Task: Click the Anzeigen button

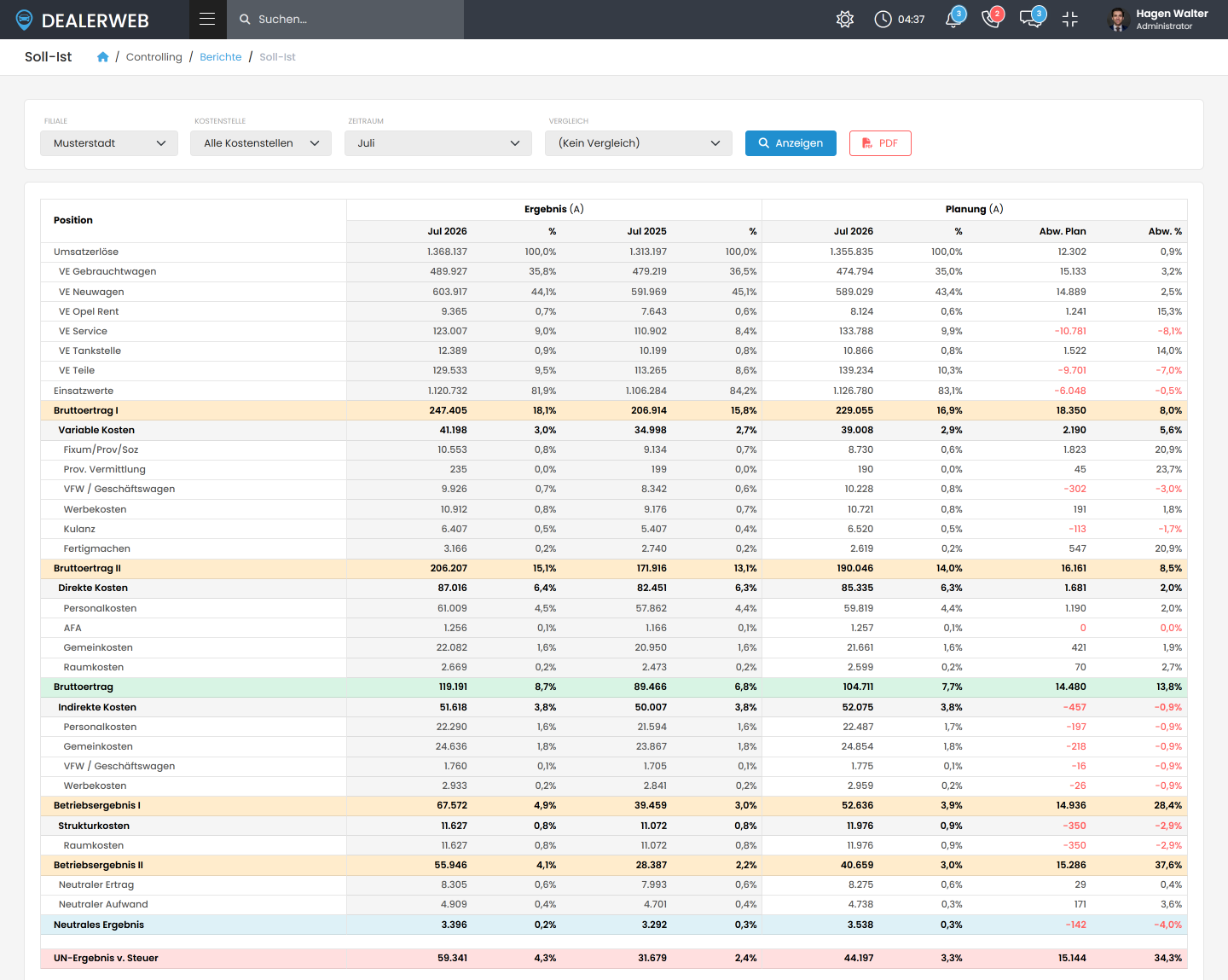Action: [791, 143]
